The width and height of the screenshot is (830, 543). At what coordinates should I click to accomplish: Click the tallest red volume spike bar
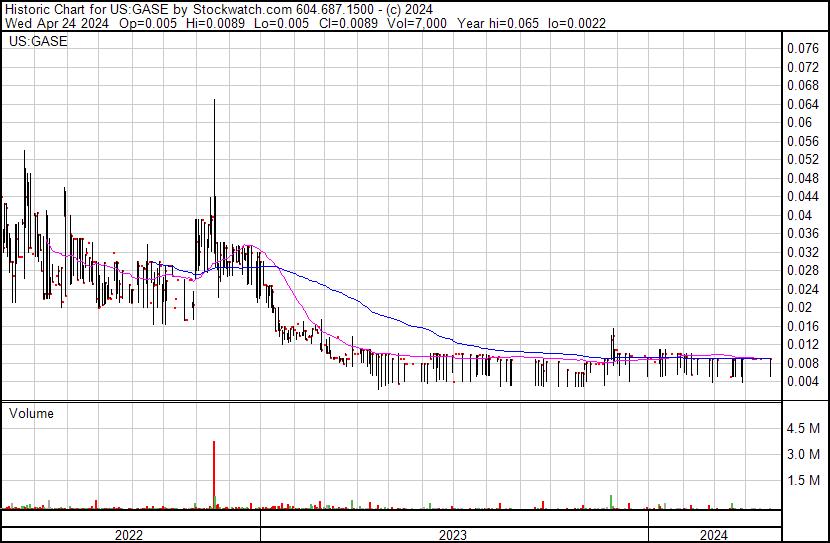coord(214,475)
